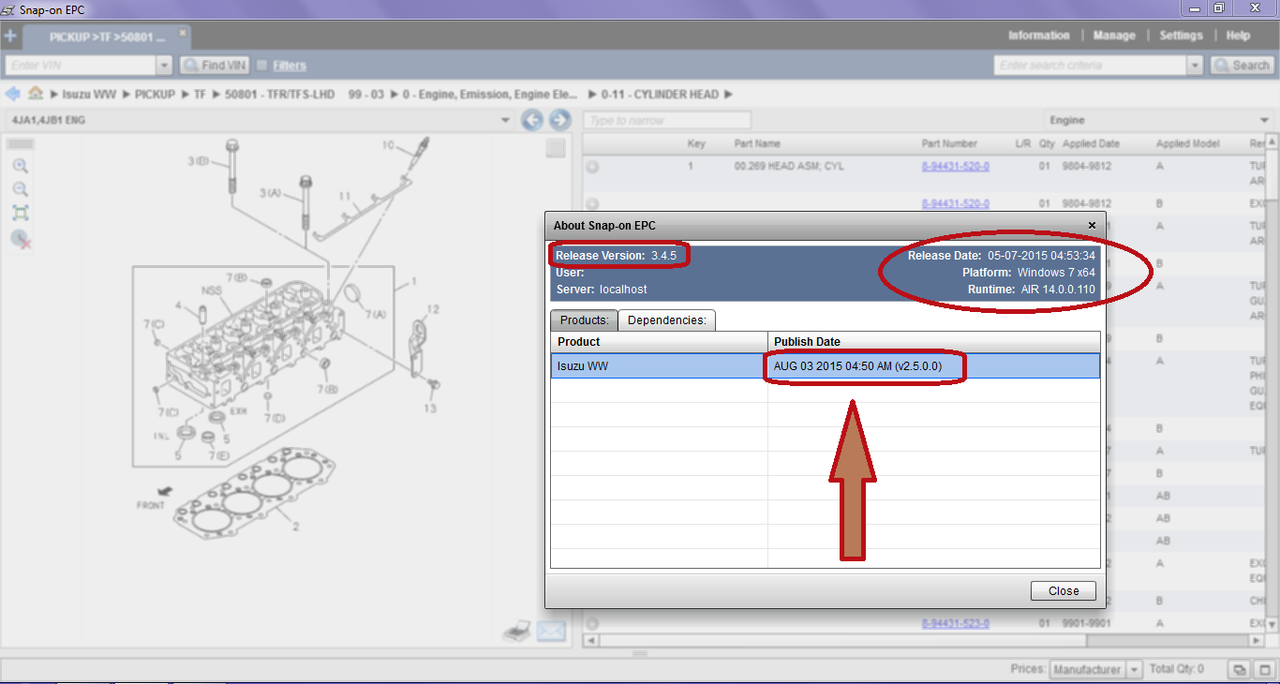Select the Isuzu WW product row
The image size is (1280, 684).
(x=826, y=366)
